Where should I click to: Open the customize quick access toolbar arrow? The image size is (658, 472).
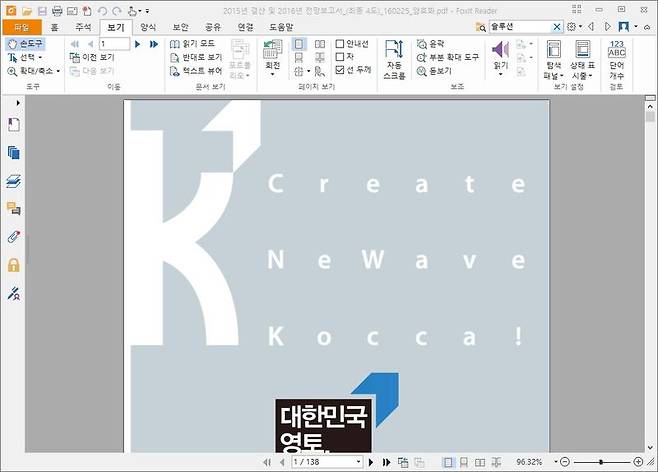click(x=147, y=11)
